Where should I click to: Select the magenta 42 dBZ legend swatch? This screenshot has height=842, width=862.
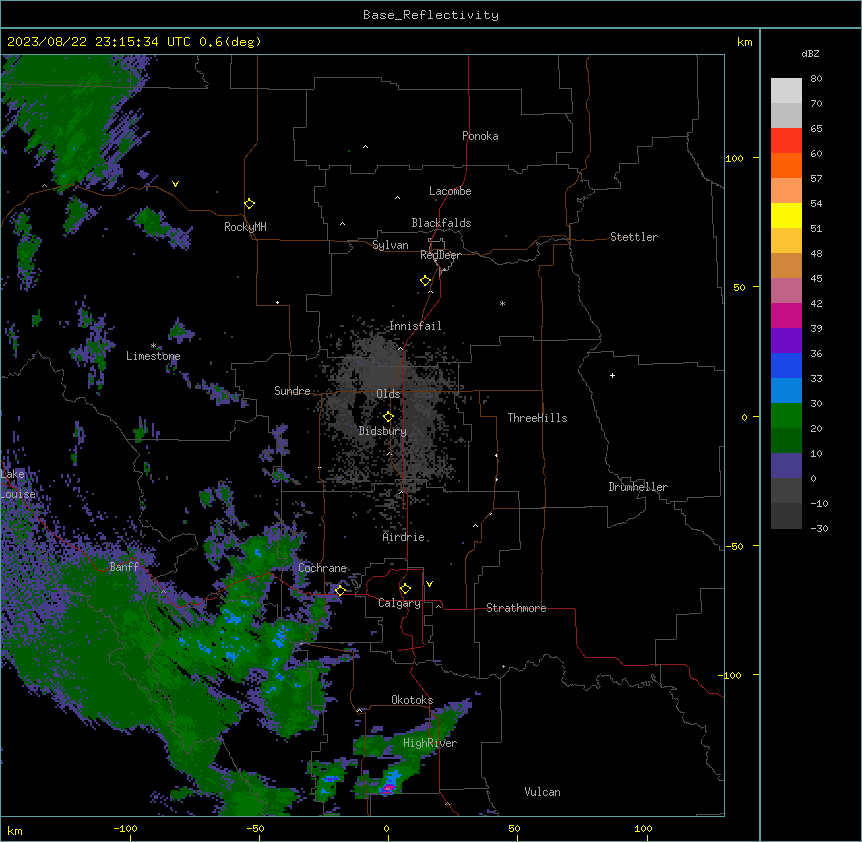[x=786, y=315]
